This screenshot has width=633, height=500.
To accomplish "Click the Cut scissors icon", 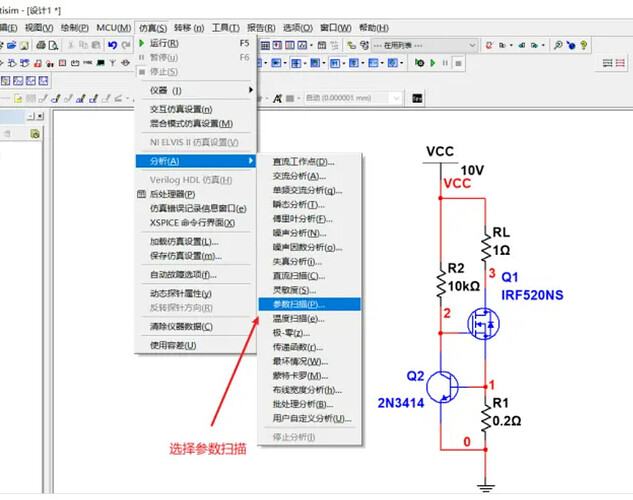I will 71,45.
